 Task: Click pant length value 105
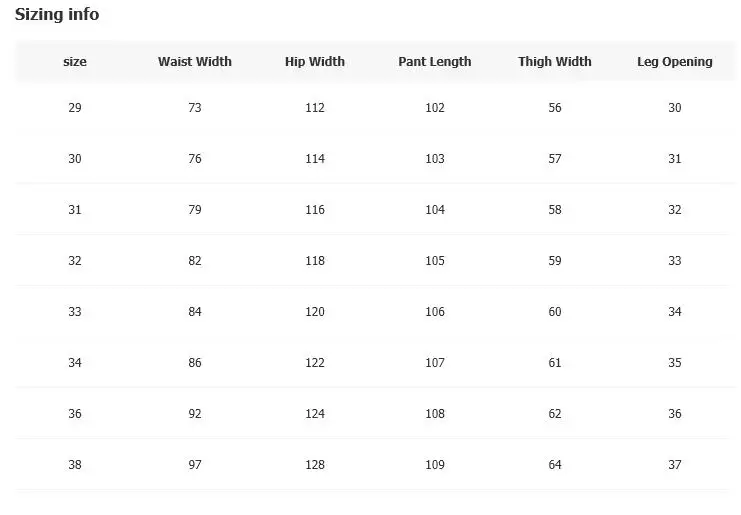tap(435, 261)
